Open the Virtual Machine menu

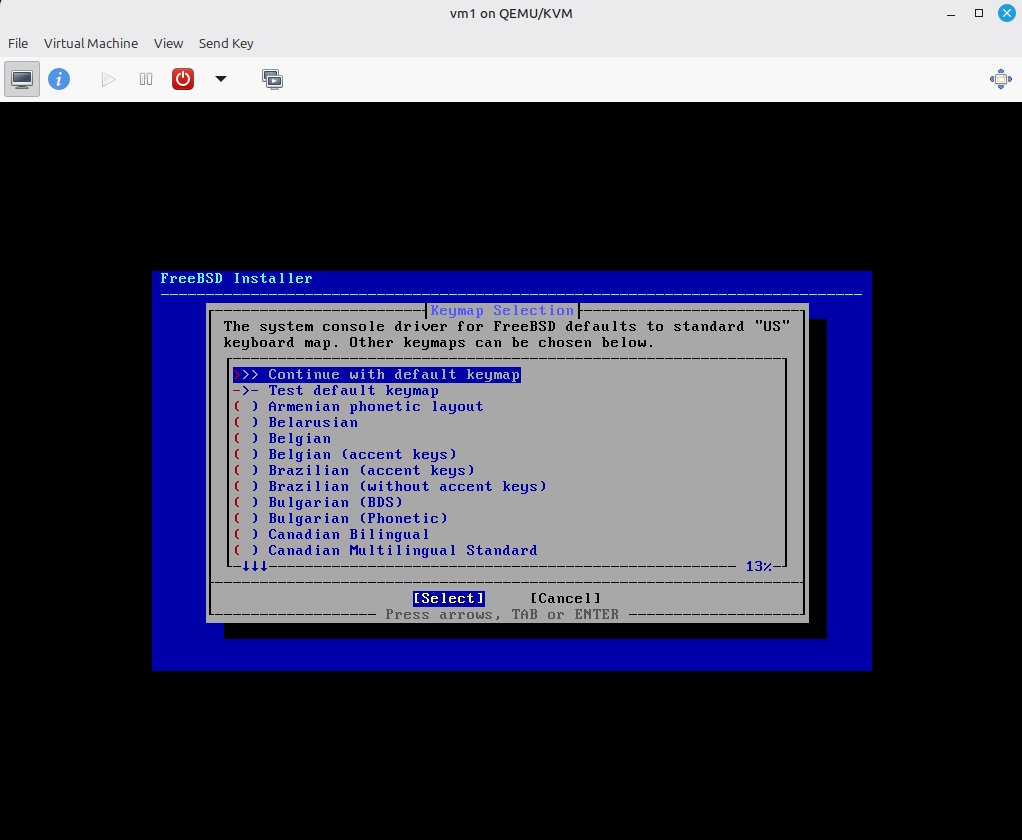coord(91,43)
